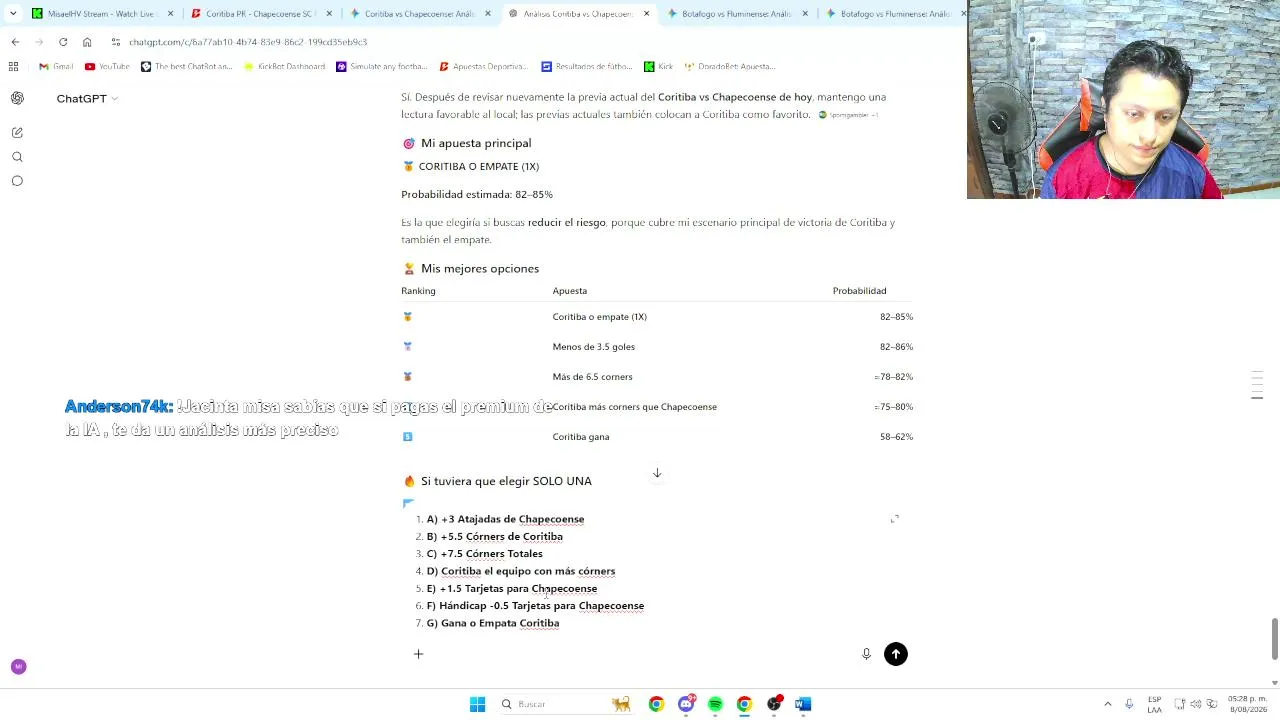Click option 'G) Gana o Empata Coritiba'
The height and width of the screenshot is (720, 1280).
click(492, 623)
